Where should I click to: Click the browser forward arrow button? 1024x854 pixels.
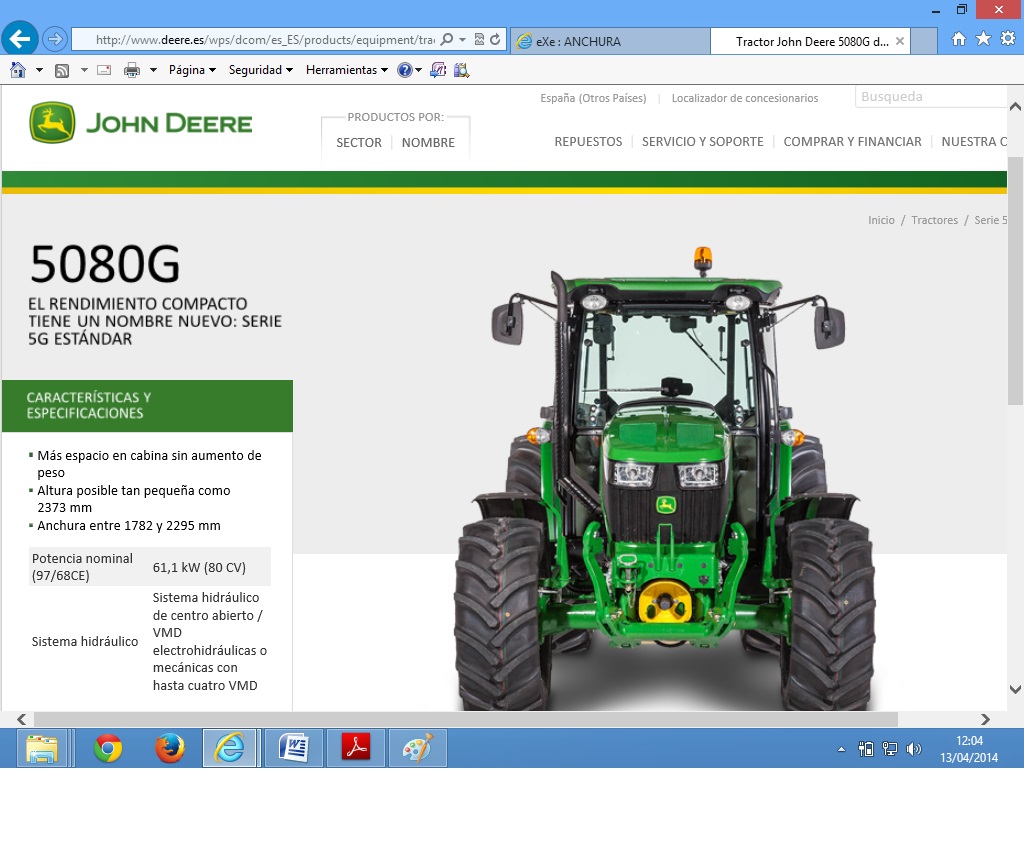[x=55, y=39]
